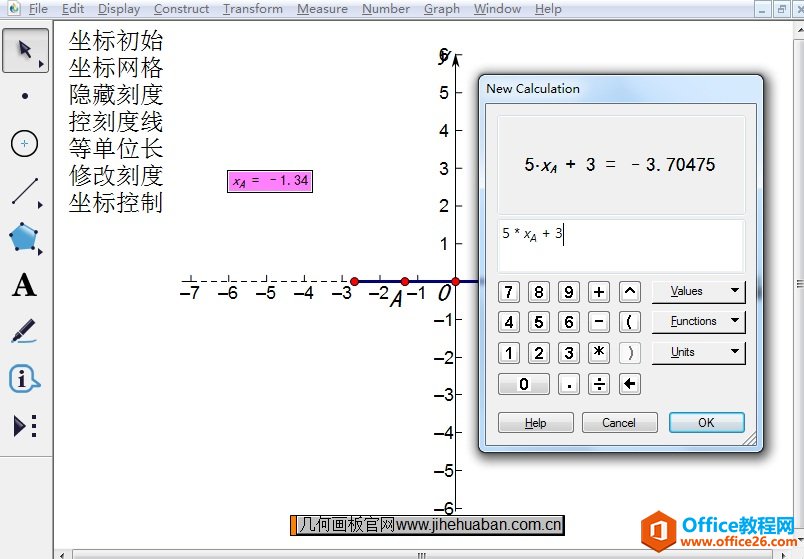Activate the Text tool
This screenshot has height=559, width=804.
point(25,286)
